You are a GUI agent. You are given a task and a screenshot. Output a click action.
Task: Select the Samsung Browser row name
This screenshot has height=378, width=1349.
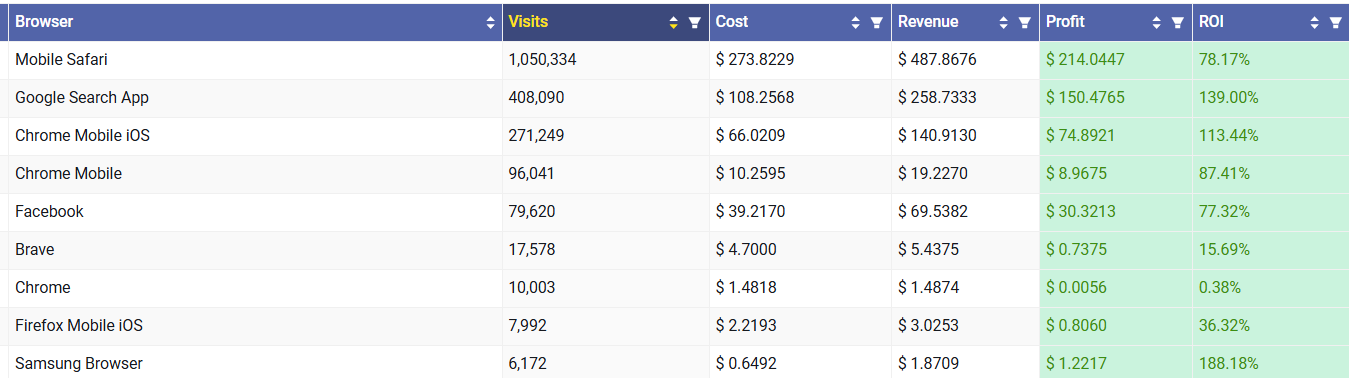click(x=79, y=364)
